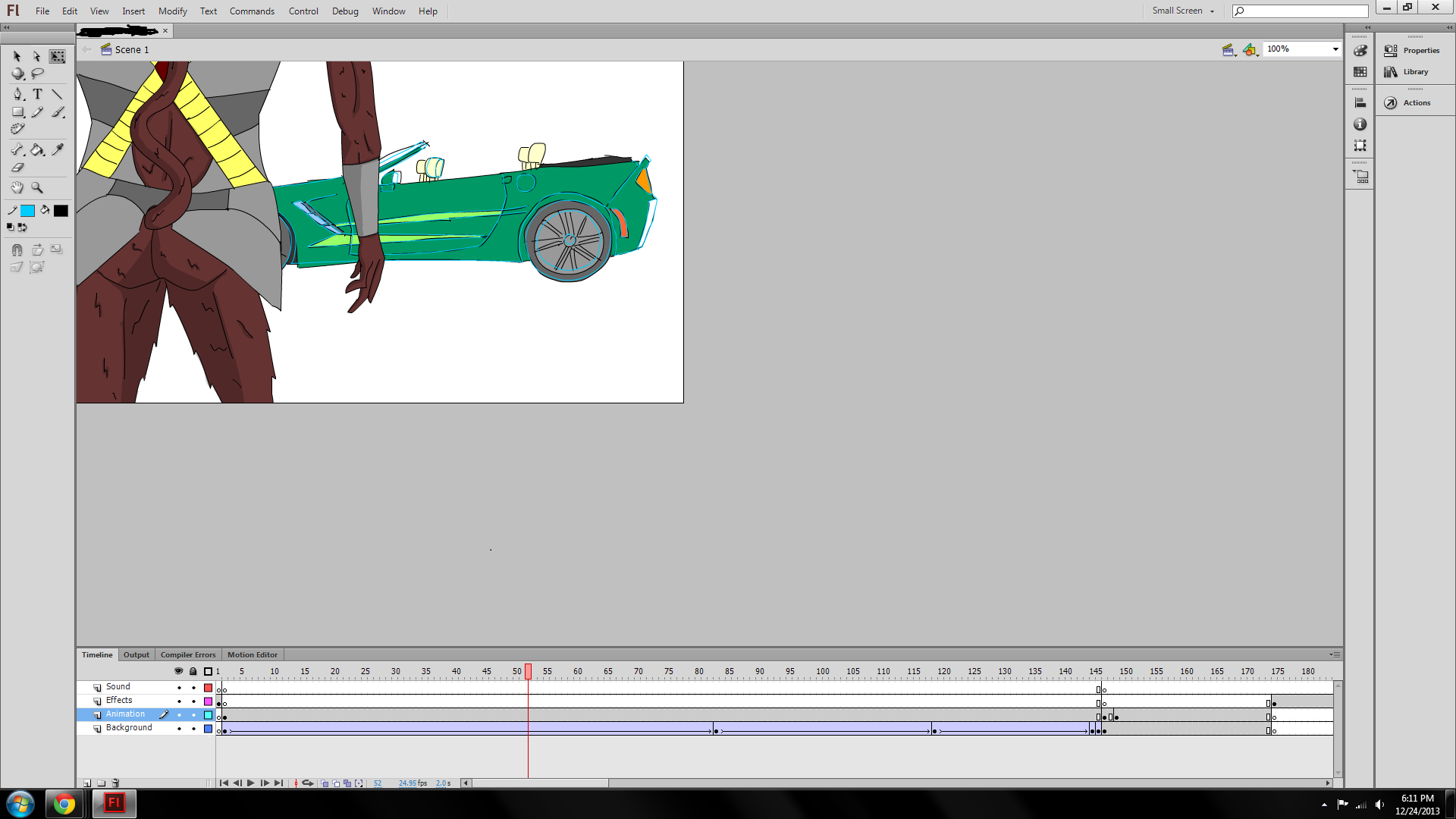The height and width of the screenshot is (819, 1456).
Task: Open the Actions panel
Action: pyautogui.click(x=1408, y=103)
